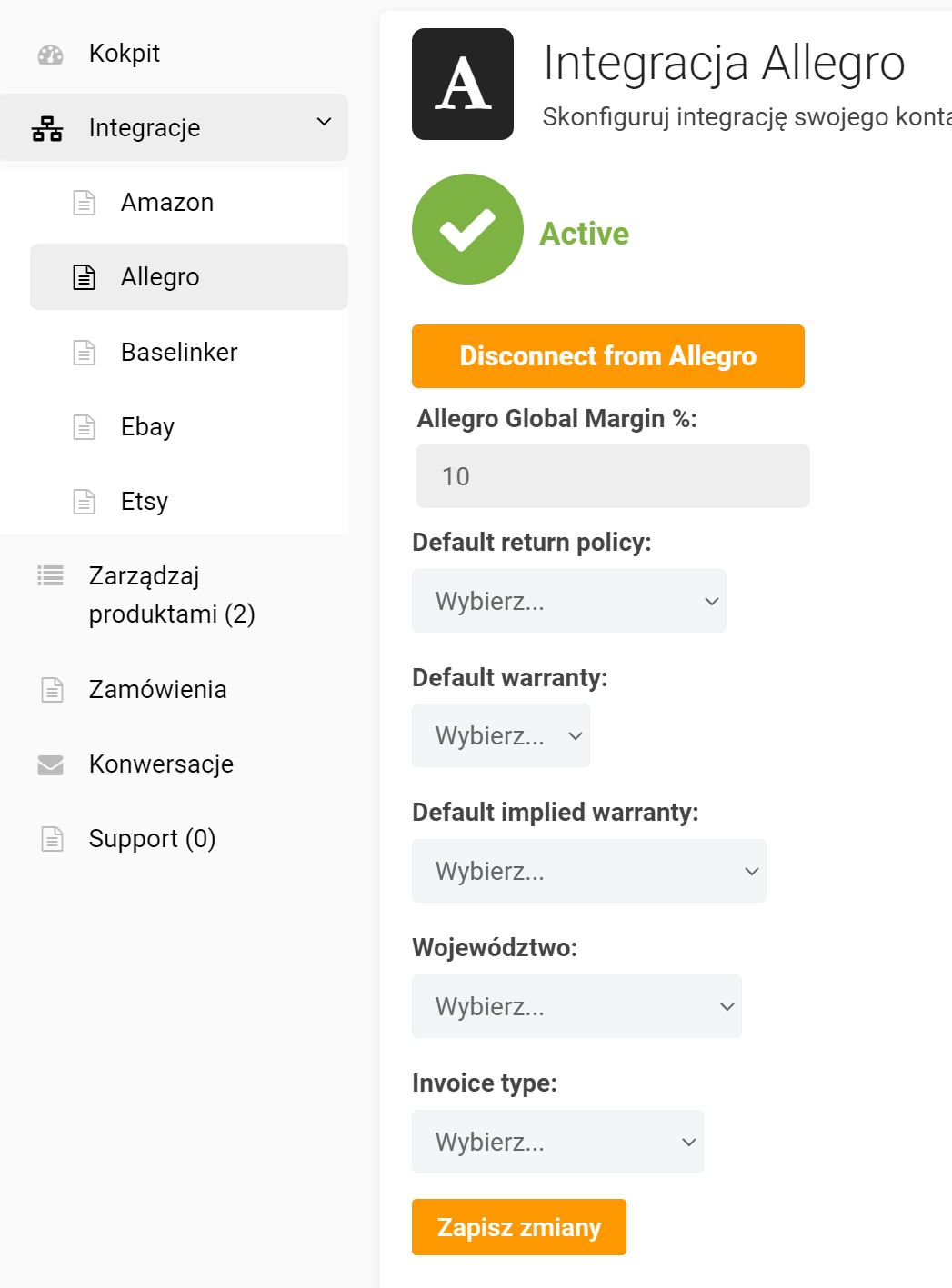Image resolution: width=952 pixels, height=1288 pixels.
Task: Click the Integracje network hierarchy icon
Action: coord(47,129)
